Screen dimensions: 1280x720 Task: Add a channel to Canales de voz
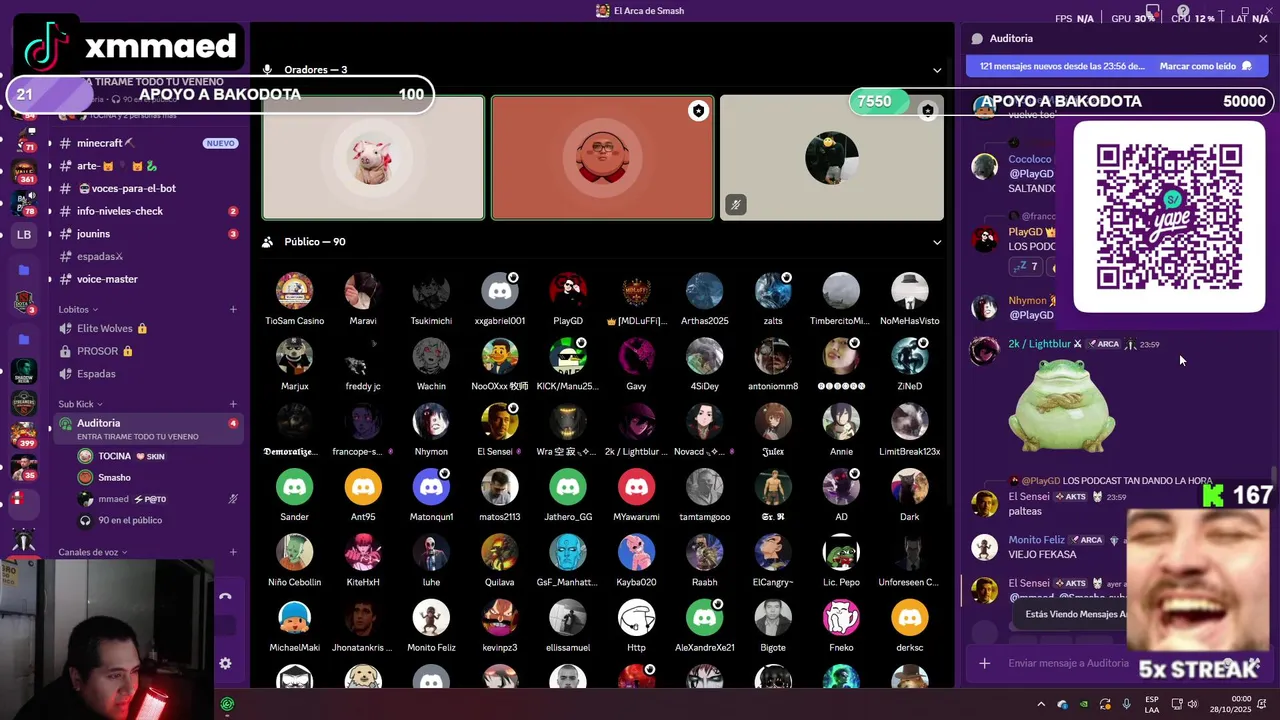point(233,552)
